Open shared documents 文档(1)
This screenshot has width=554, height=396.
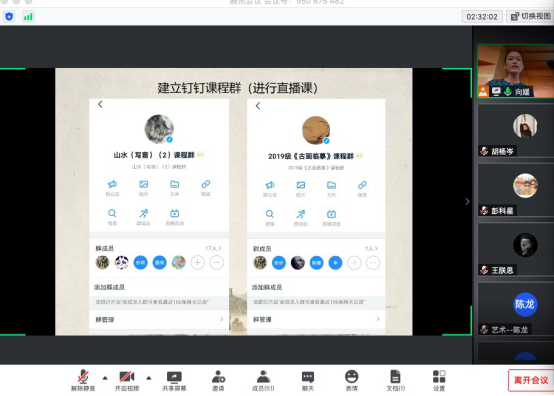(x=395, y=380)
